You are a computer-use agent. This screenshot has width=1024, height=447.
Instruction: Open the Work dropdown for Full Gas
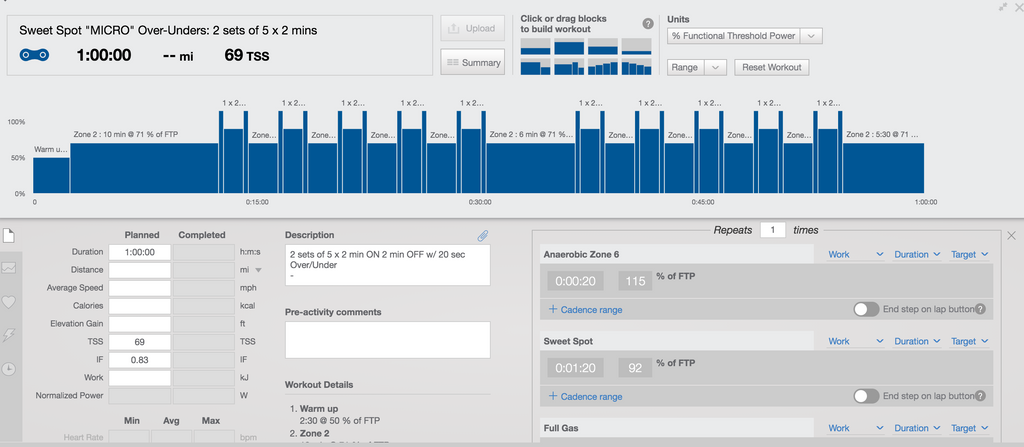(856, 428)
